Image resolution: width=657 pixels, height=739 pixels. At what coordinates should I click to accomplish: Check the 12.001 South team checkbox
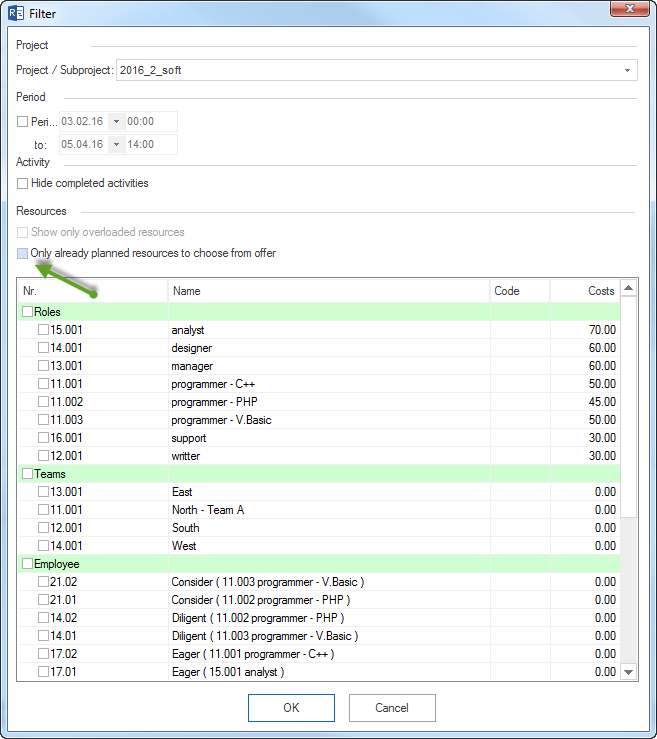43,527
